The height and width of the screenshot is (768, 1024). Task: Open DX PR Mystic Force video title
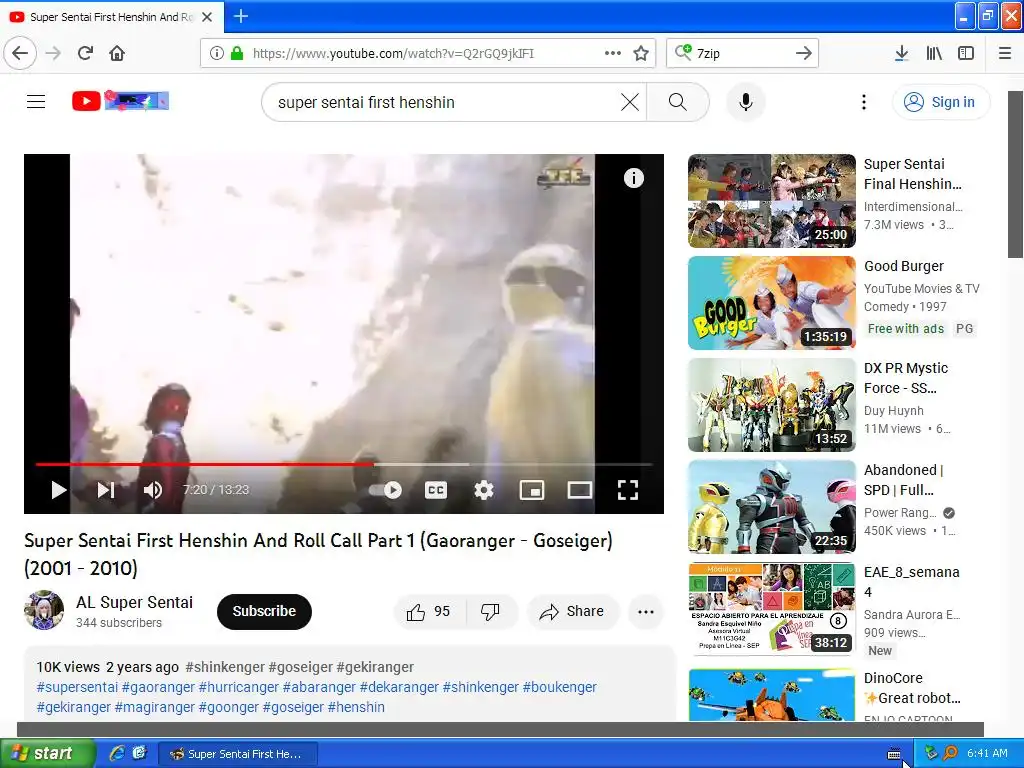[906, 378]
